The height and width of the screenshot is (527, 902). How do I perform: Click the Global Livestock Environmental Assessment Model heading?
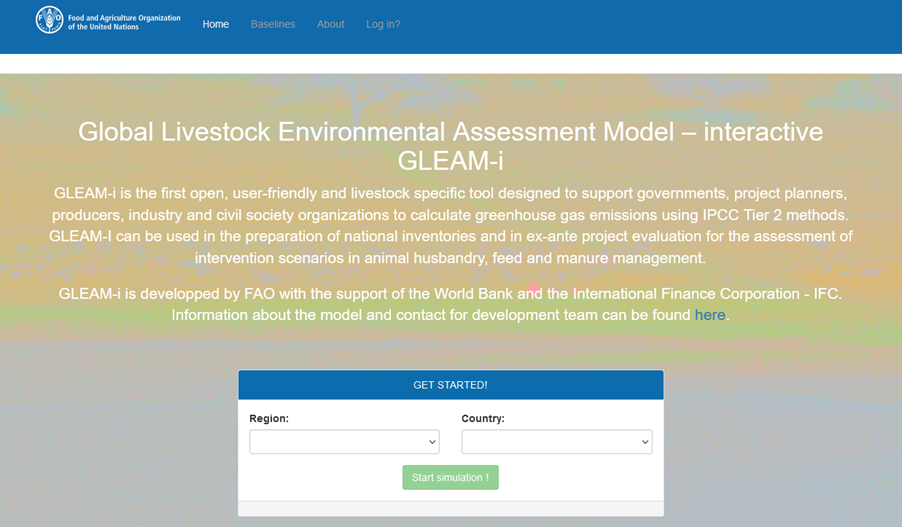pos(450,132)
